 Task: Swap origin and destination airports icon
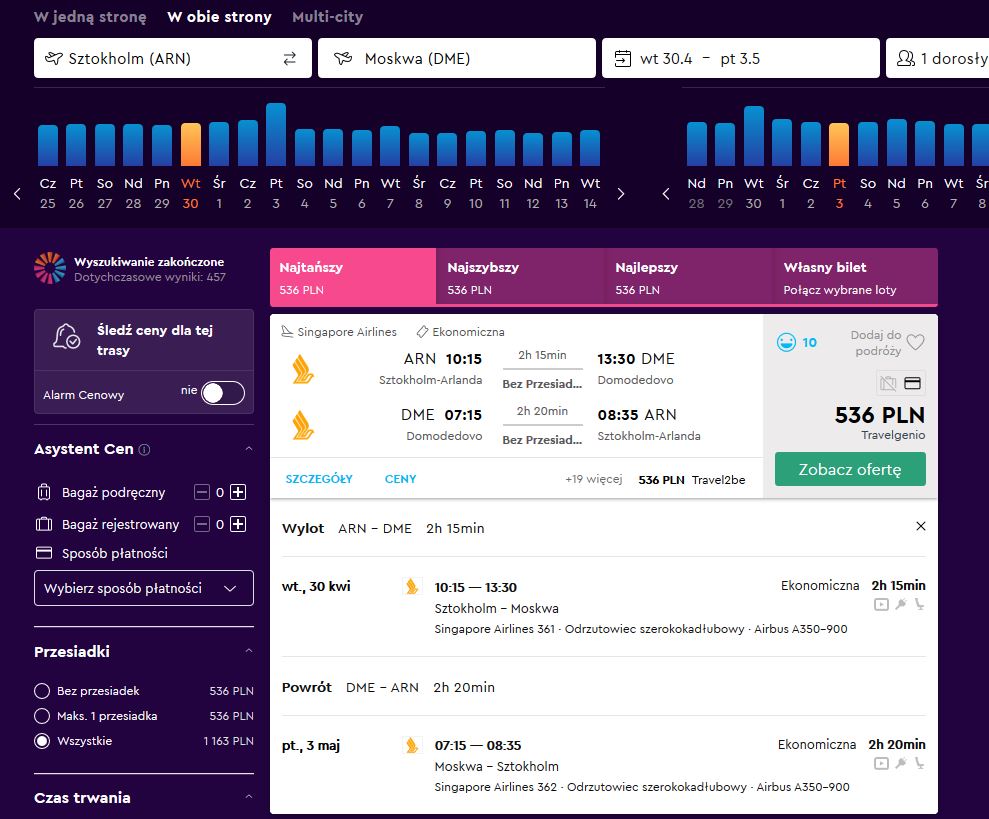coord(290,59)
